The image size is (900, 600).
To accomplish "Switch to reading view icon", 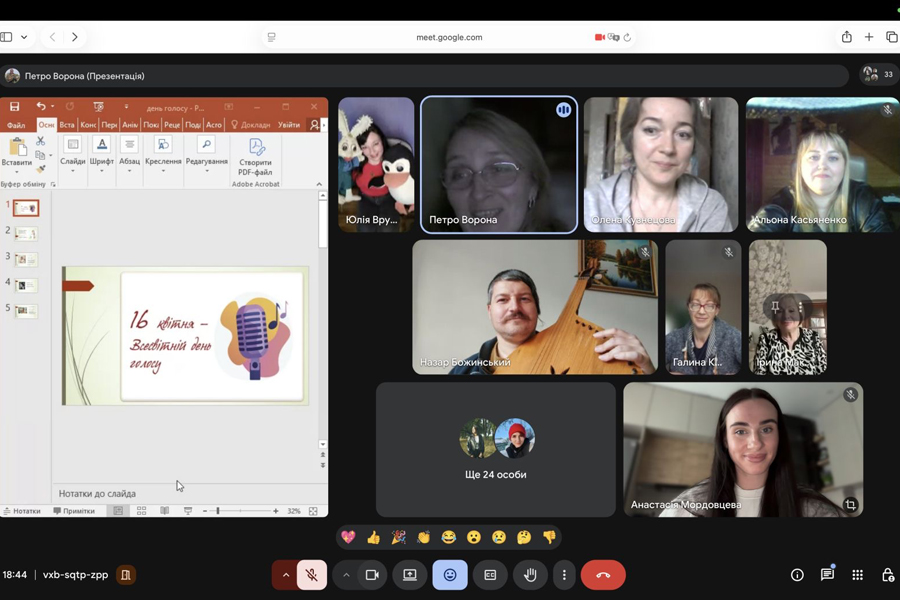I will 165,510.
